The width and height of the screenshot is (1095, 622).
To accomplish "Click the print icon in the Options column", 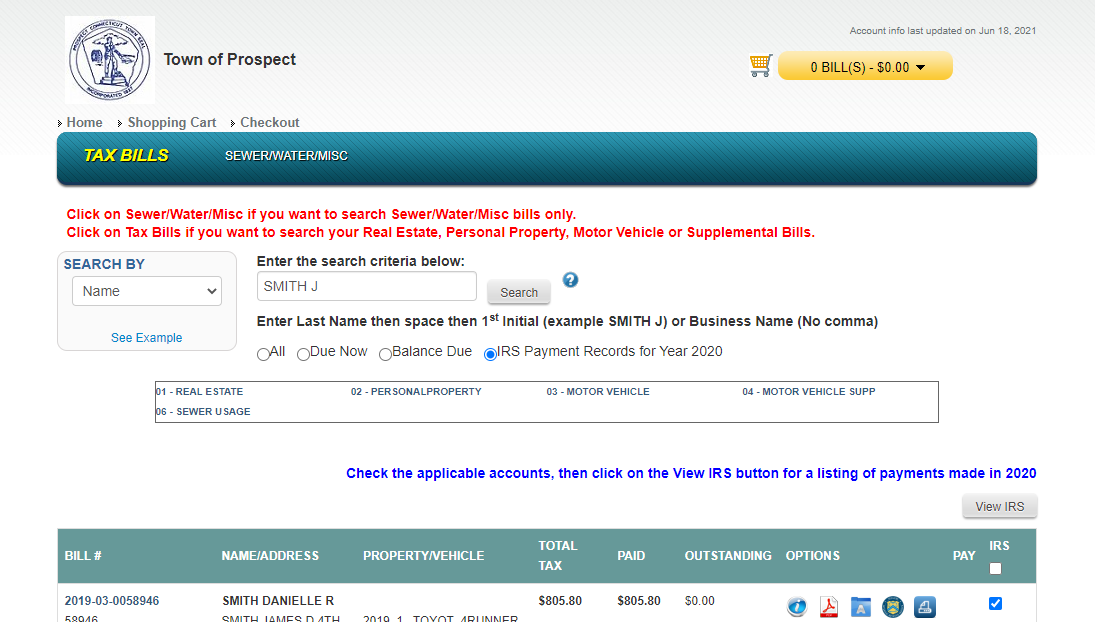I will pyautogui.click(x=925, y=607).
